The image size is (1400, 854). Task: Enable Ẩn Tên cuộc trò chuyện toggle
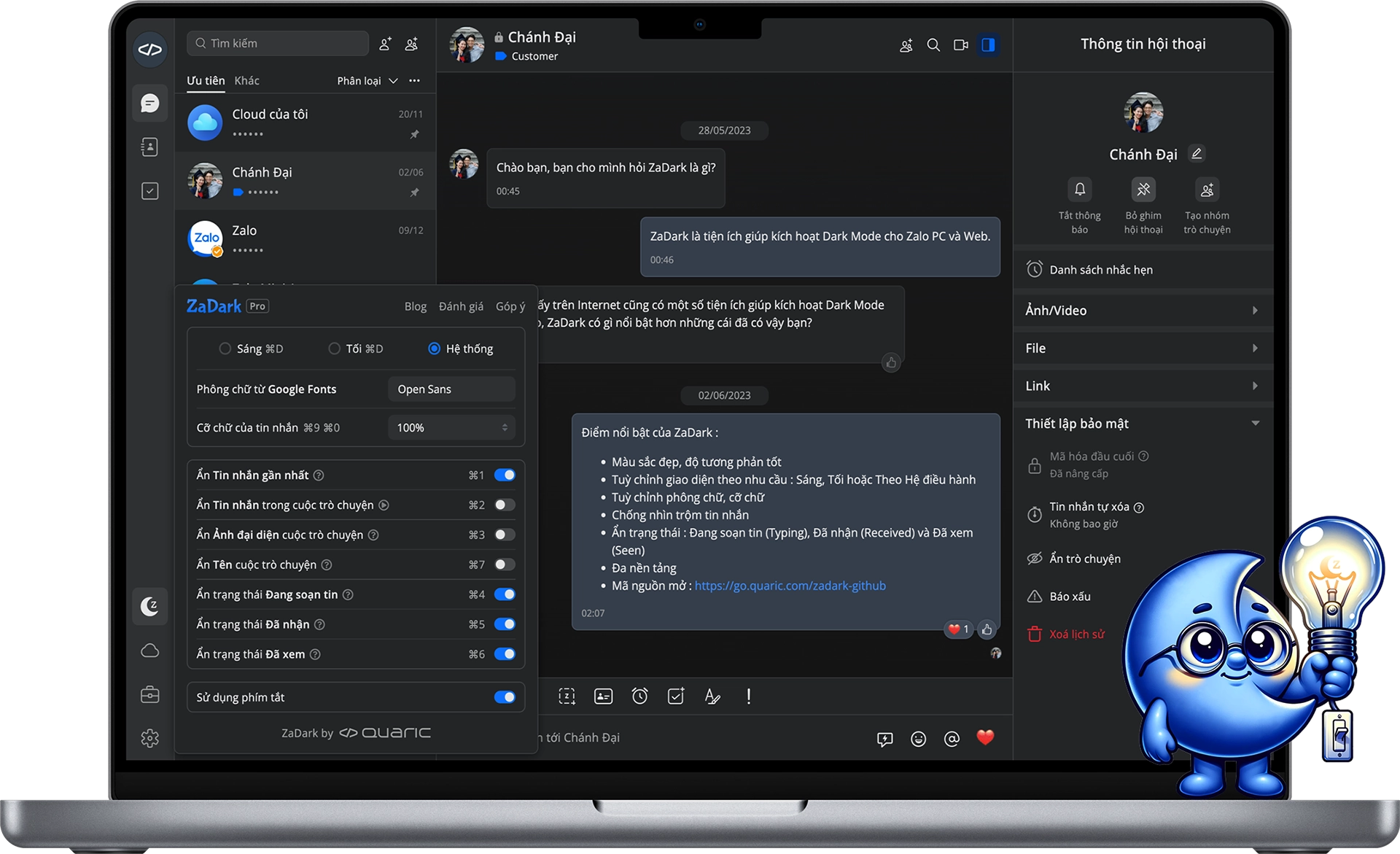[x=505, y=564]
